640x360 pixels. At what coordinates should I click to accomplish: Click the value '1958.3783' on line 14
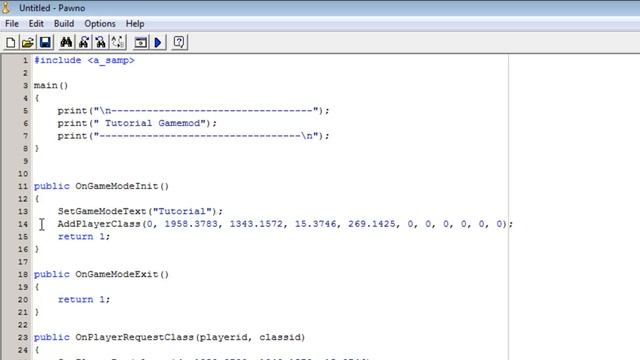[x=191, y=224]
